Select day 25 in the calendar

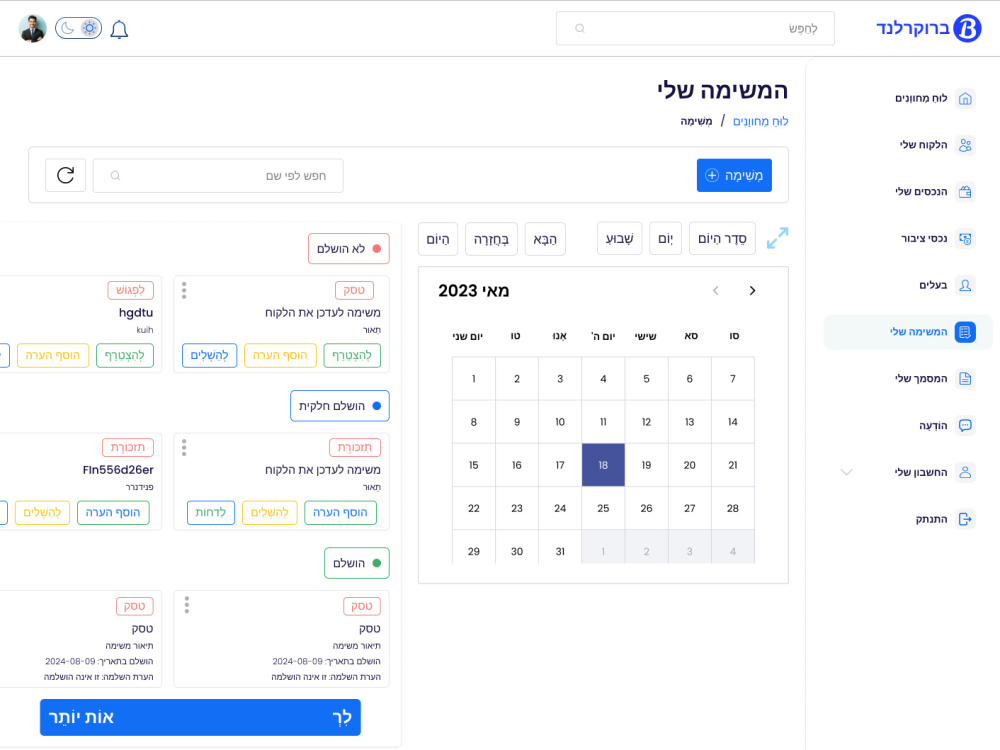[x=603, y=508]
